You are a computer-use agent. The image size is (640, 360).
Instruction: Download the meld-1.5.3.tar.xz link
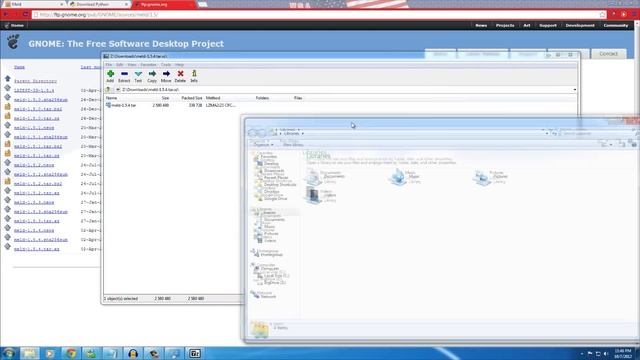(37, 221)
